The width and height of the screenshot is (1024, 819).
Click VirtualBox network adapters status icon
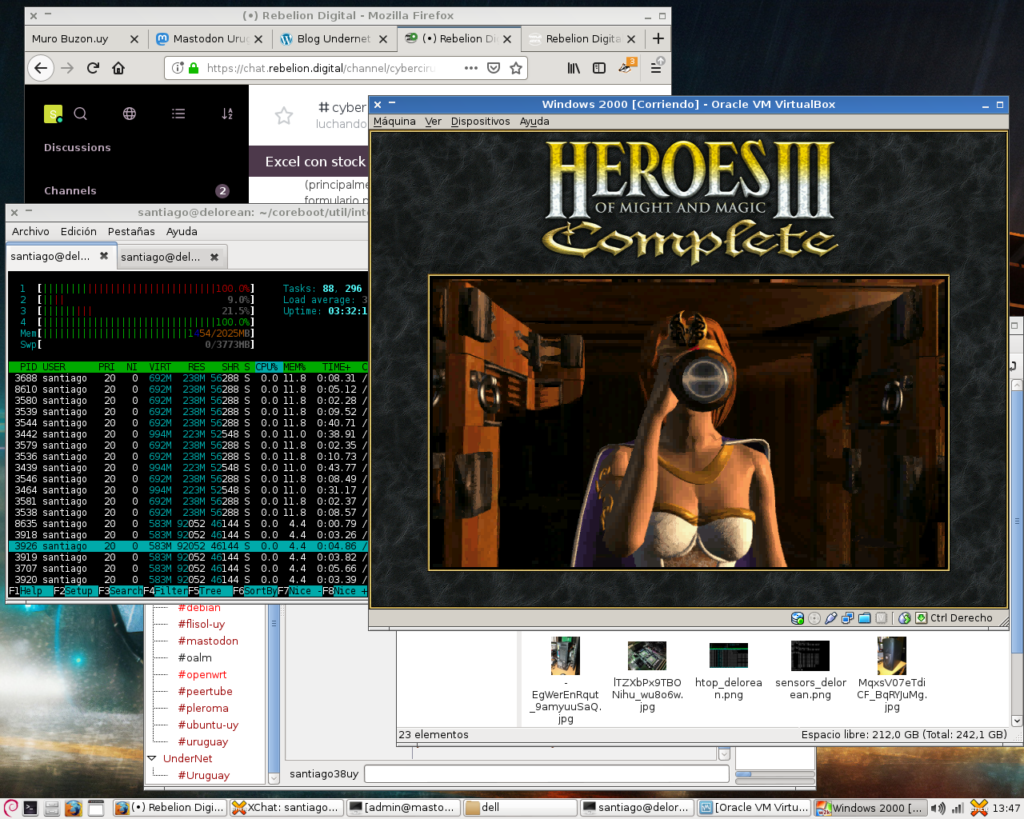pos(848,618)
